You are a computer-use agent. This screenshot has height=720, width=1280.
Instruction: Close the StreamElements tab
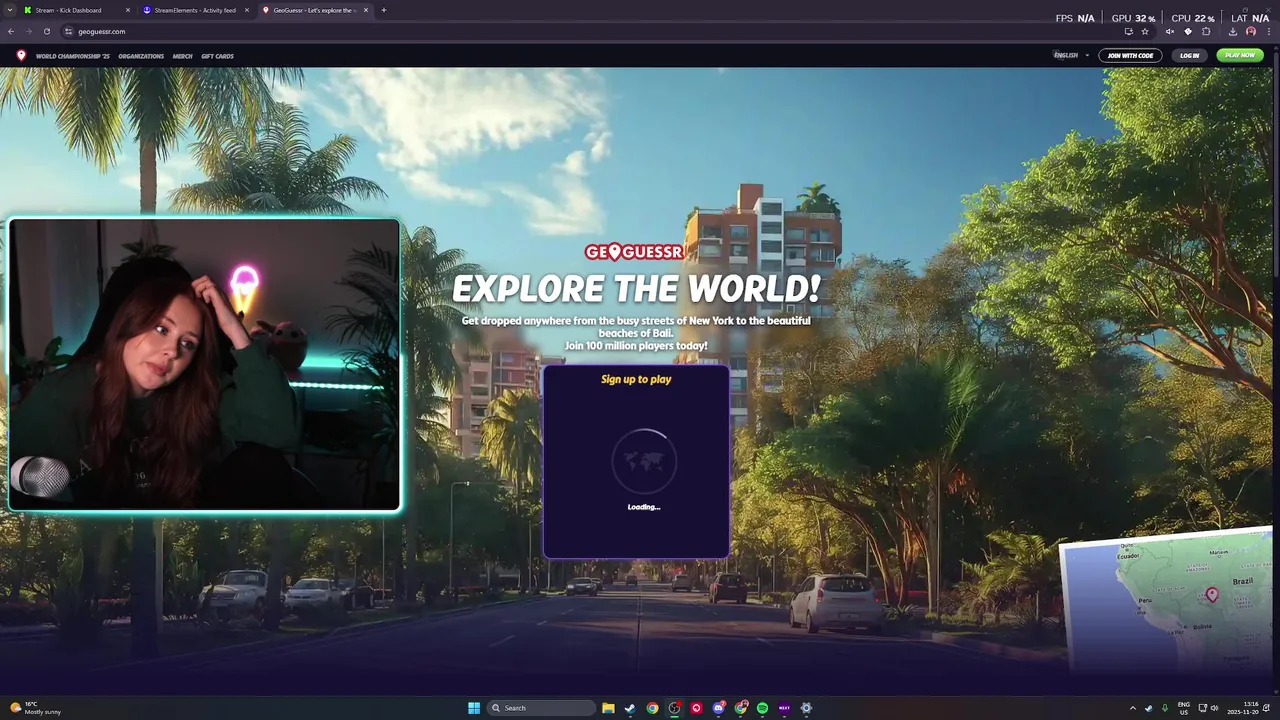pyautogui.click(x=247, y=10)
